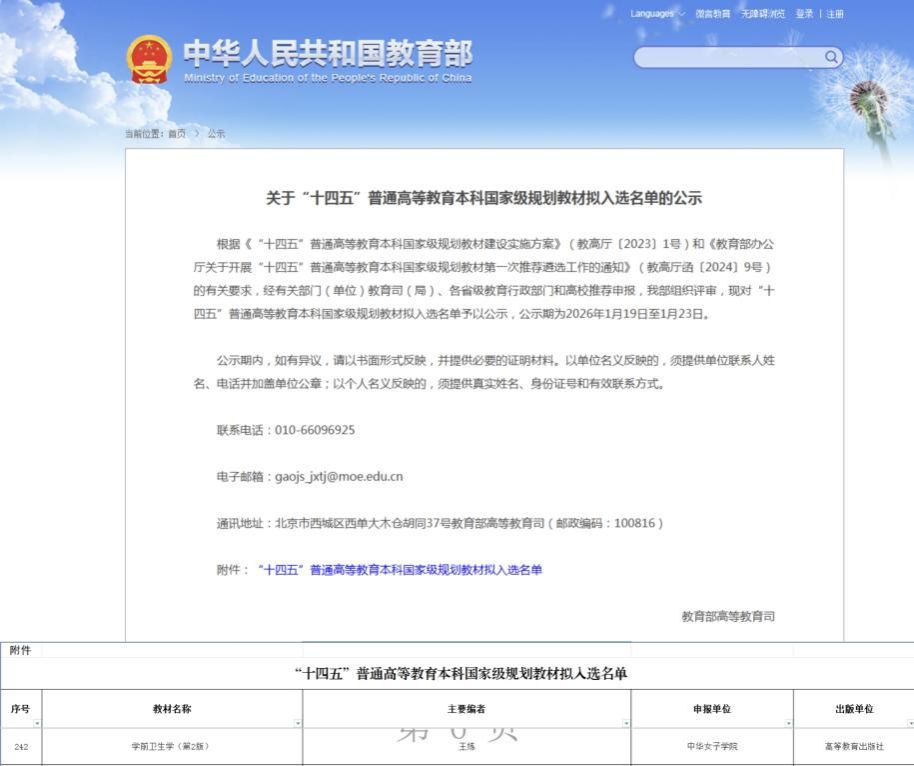Image resolution: width=914 pixels, height=766 pixels.
Task: Enable 无障碍浏览 accessibility mode
Action: tap(763, 14)
